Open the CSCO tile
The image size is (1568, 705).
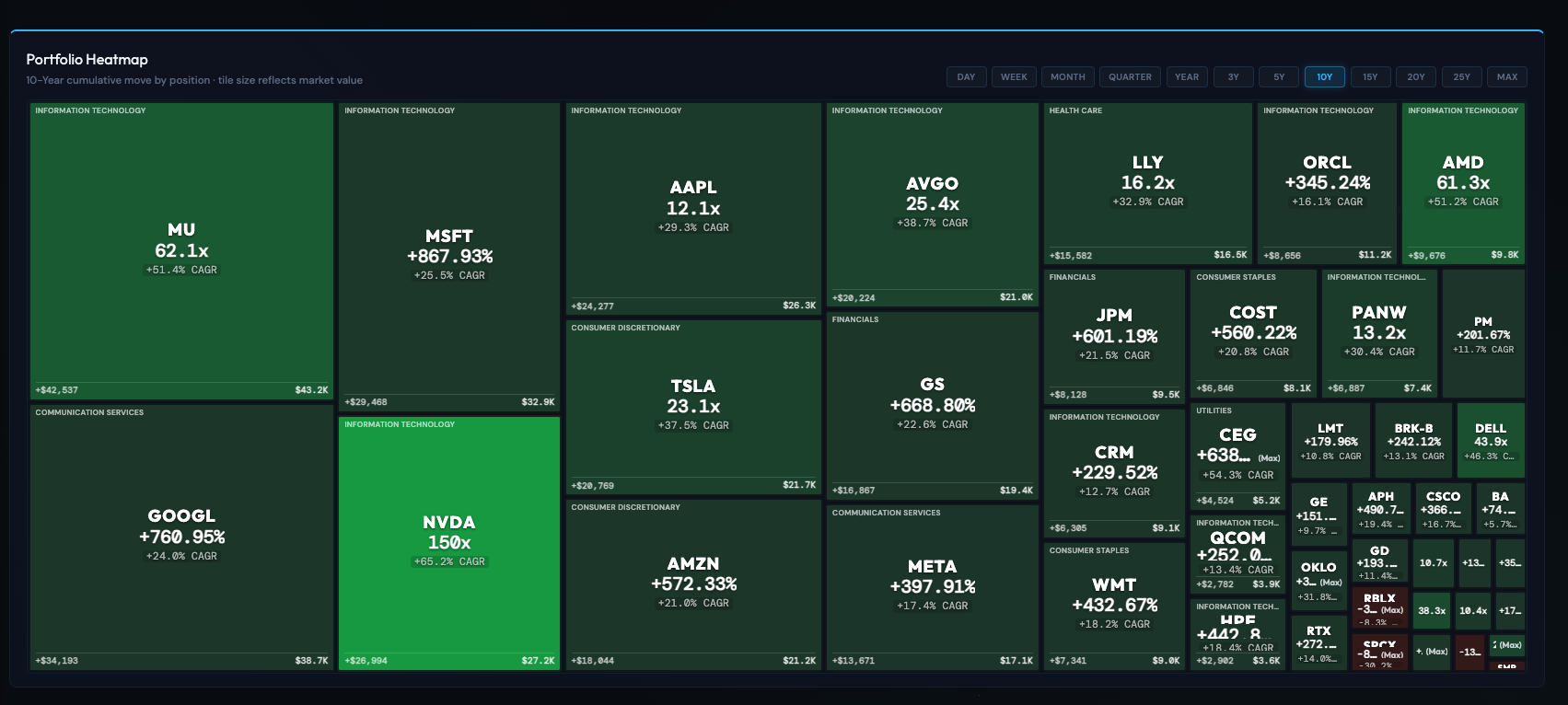click(x=1443, y=509)
